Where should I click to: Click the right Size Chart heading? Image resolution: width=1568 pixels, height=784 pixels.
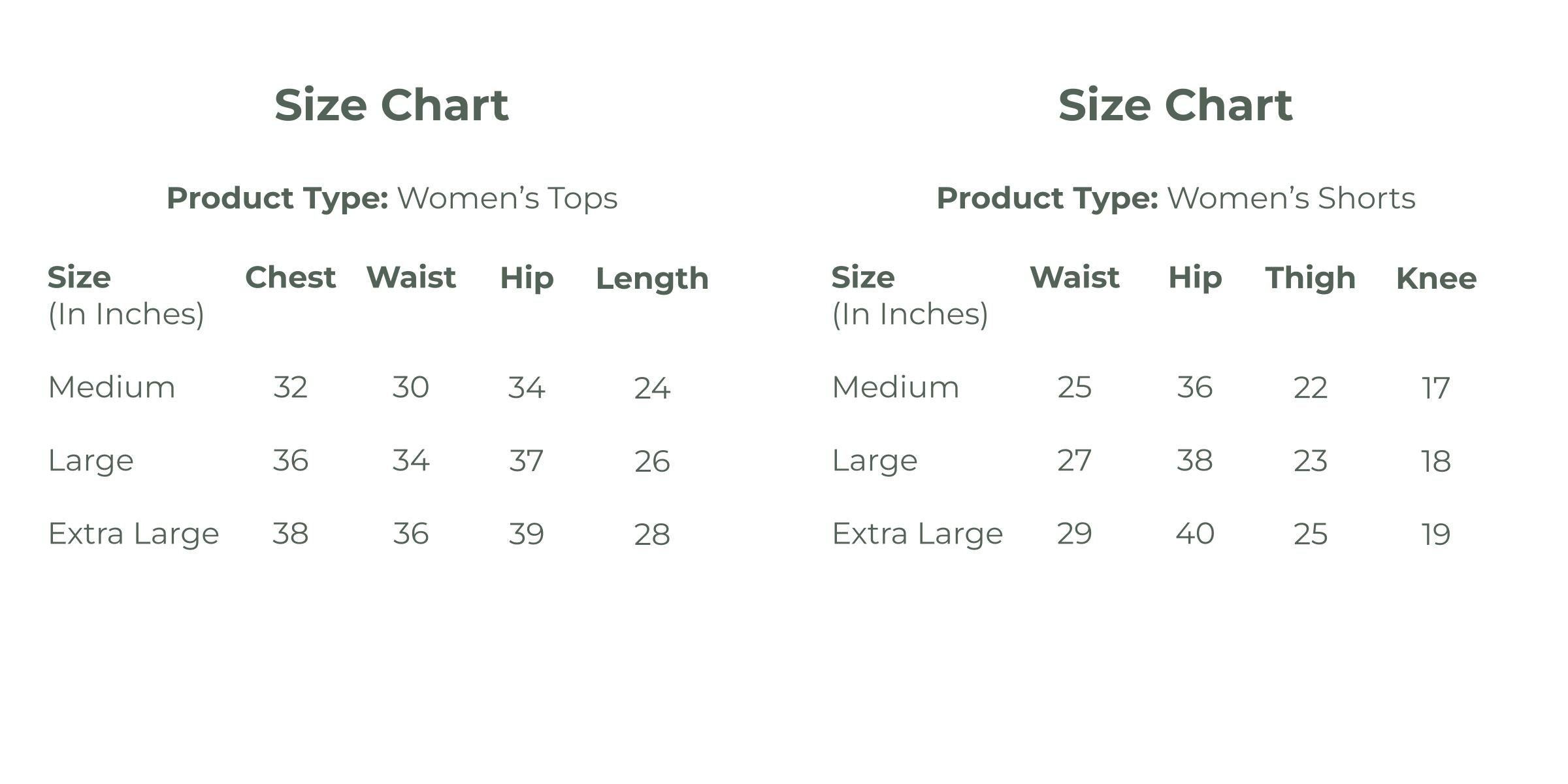[1175, 105]
